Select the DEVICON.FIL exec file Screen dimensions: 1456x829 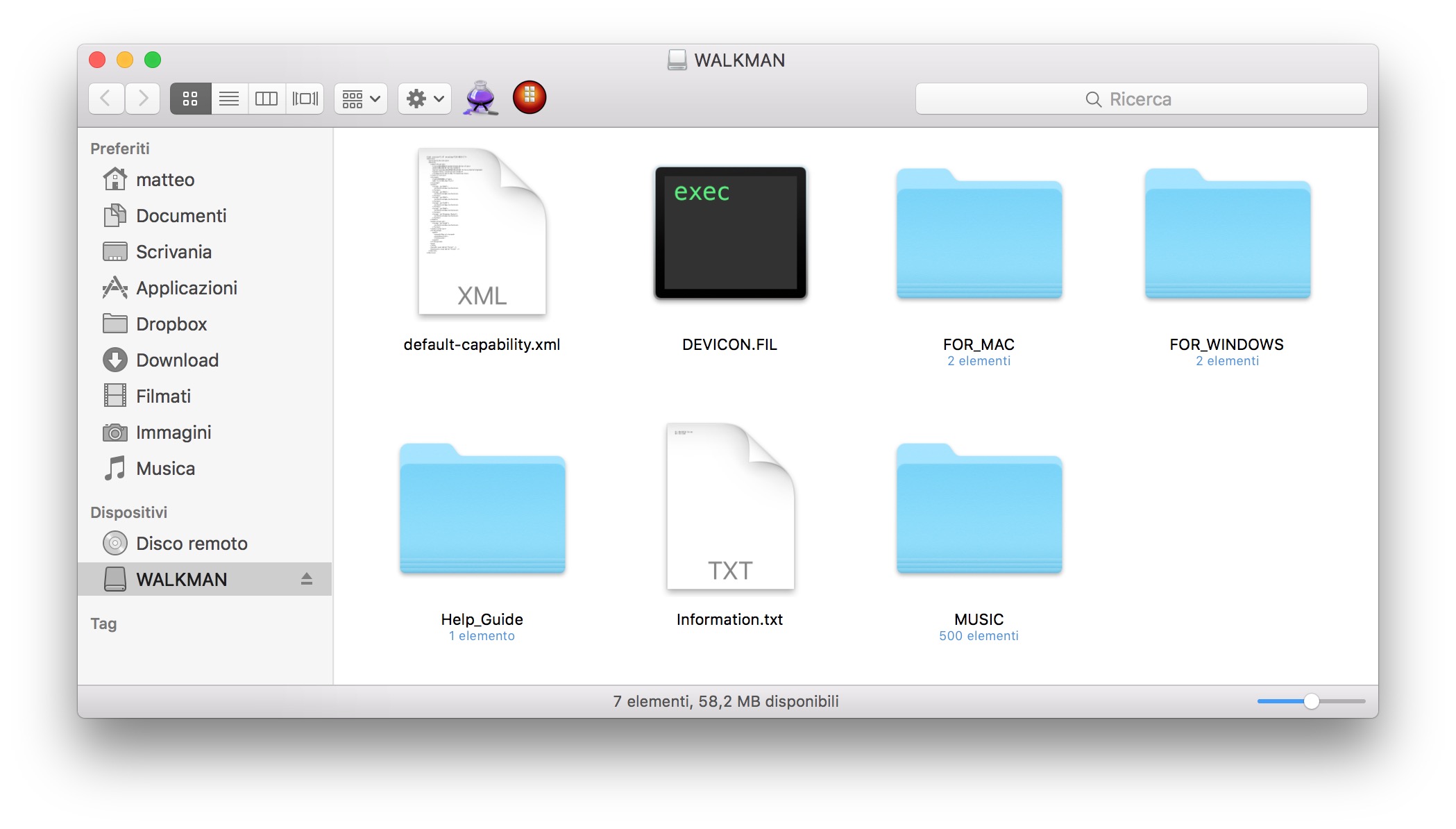730,233
